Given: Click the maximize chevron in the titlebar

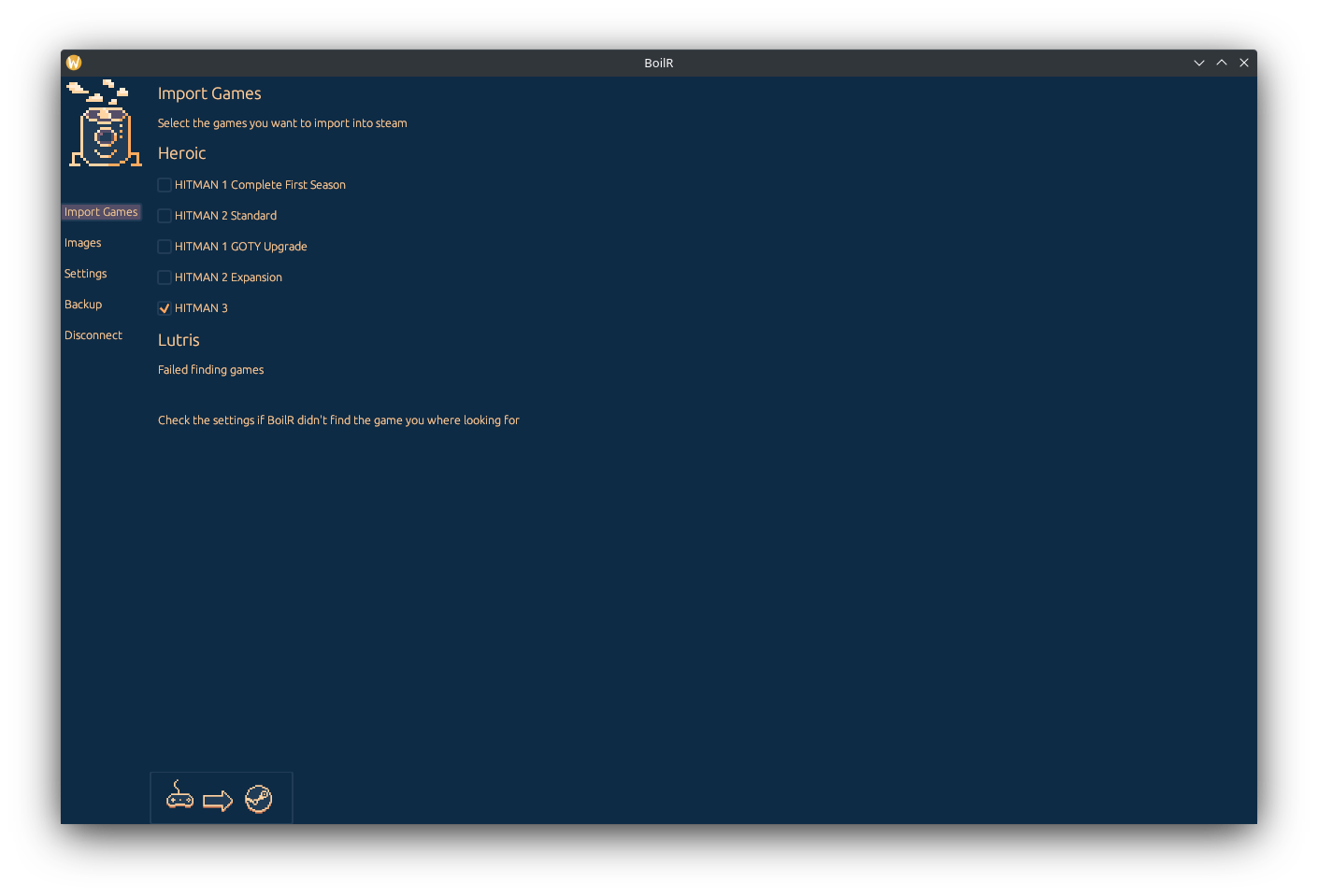Looking at the screenshot, I should tap(1222, 63).
